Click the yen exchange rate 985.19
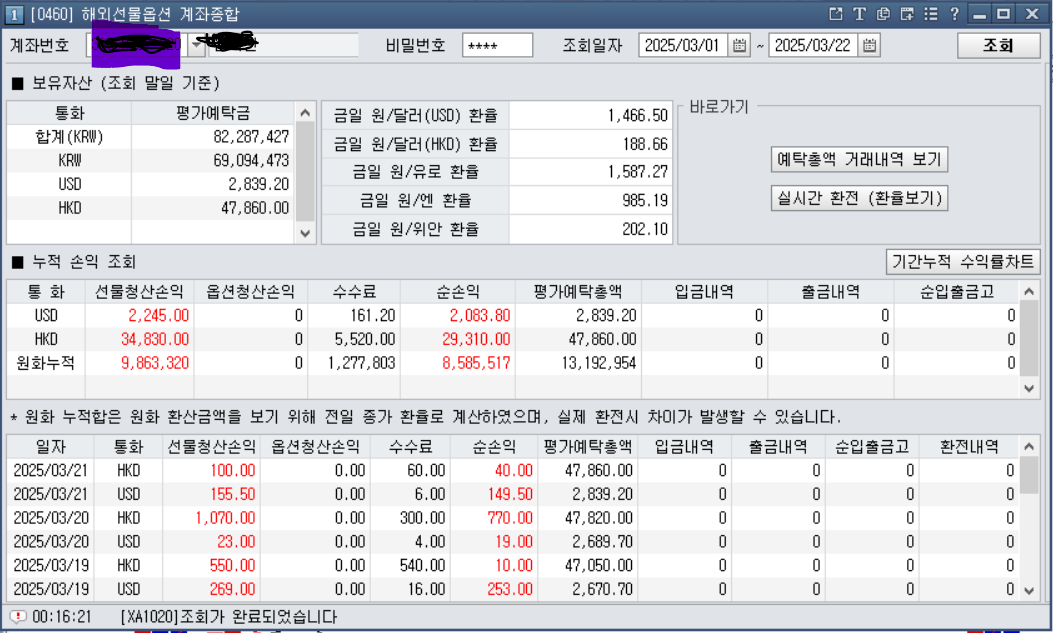This screenshot has width=1053, height=633. (x=645, y=200)
